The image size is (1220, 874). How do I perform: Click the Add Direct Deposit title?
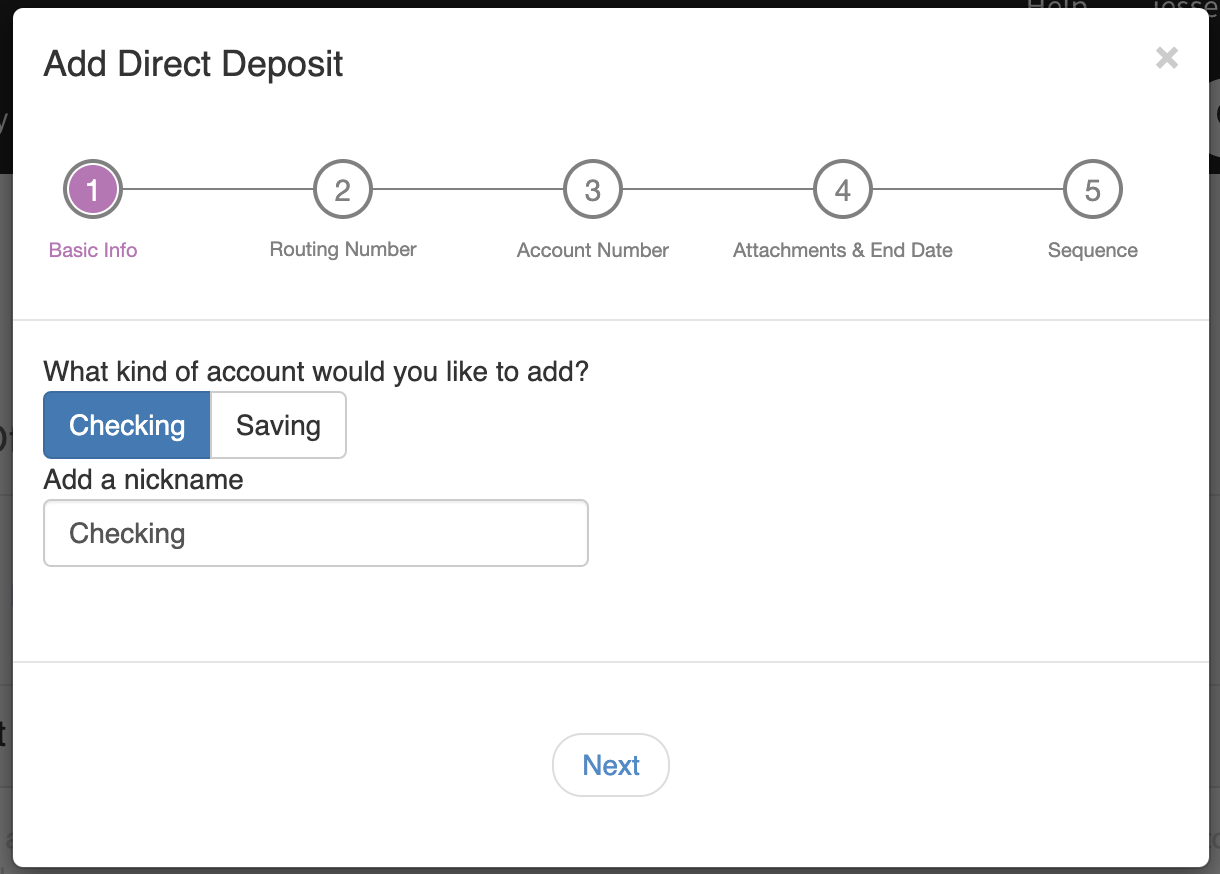(194, 64)
